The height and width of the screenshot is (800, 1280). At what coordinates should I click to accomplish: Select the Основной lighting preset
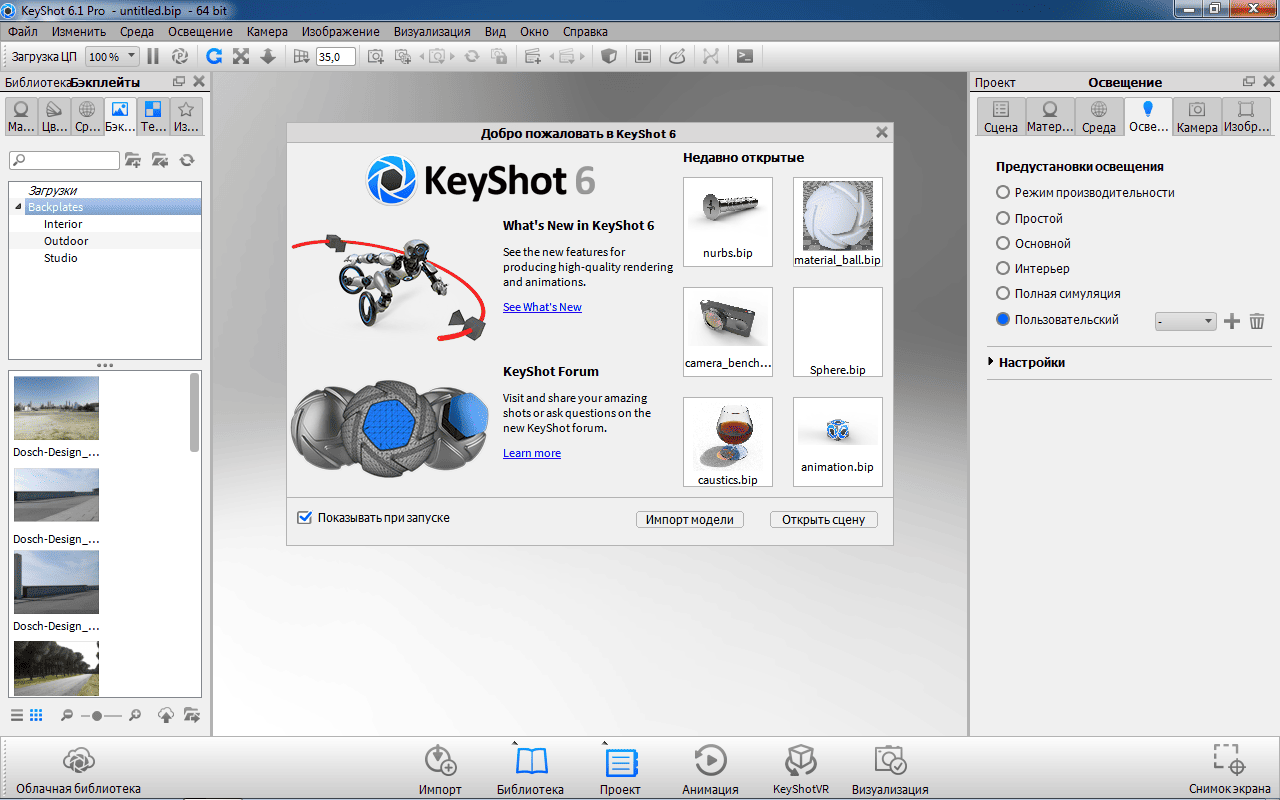coord(1033,243)
